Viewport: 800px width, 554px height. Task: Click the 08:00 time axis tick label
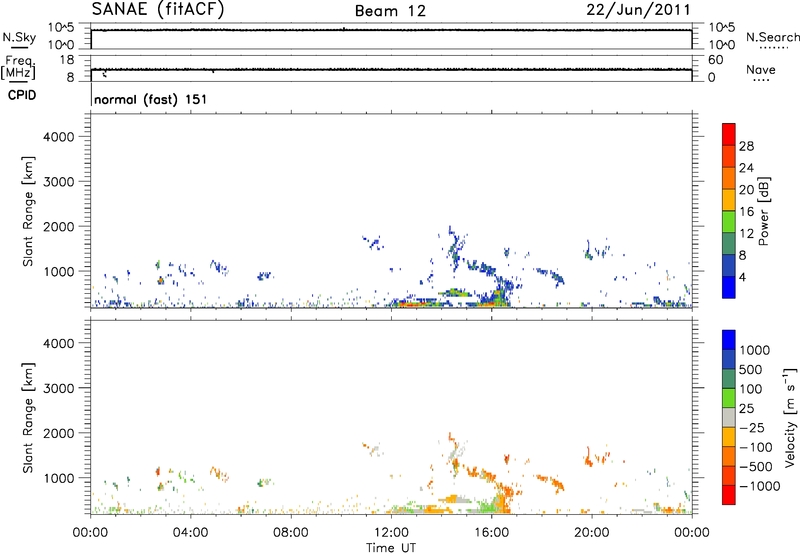click(x=291, y=533)
